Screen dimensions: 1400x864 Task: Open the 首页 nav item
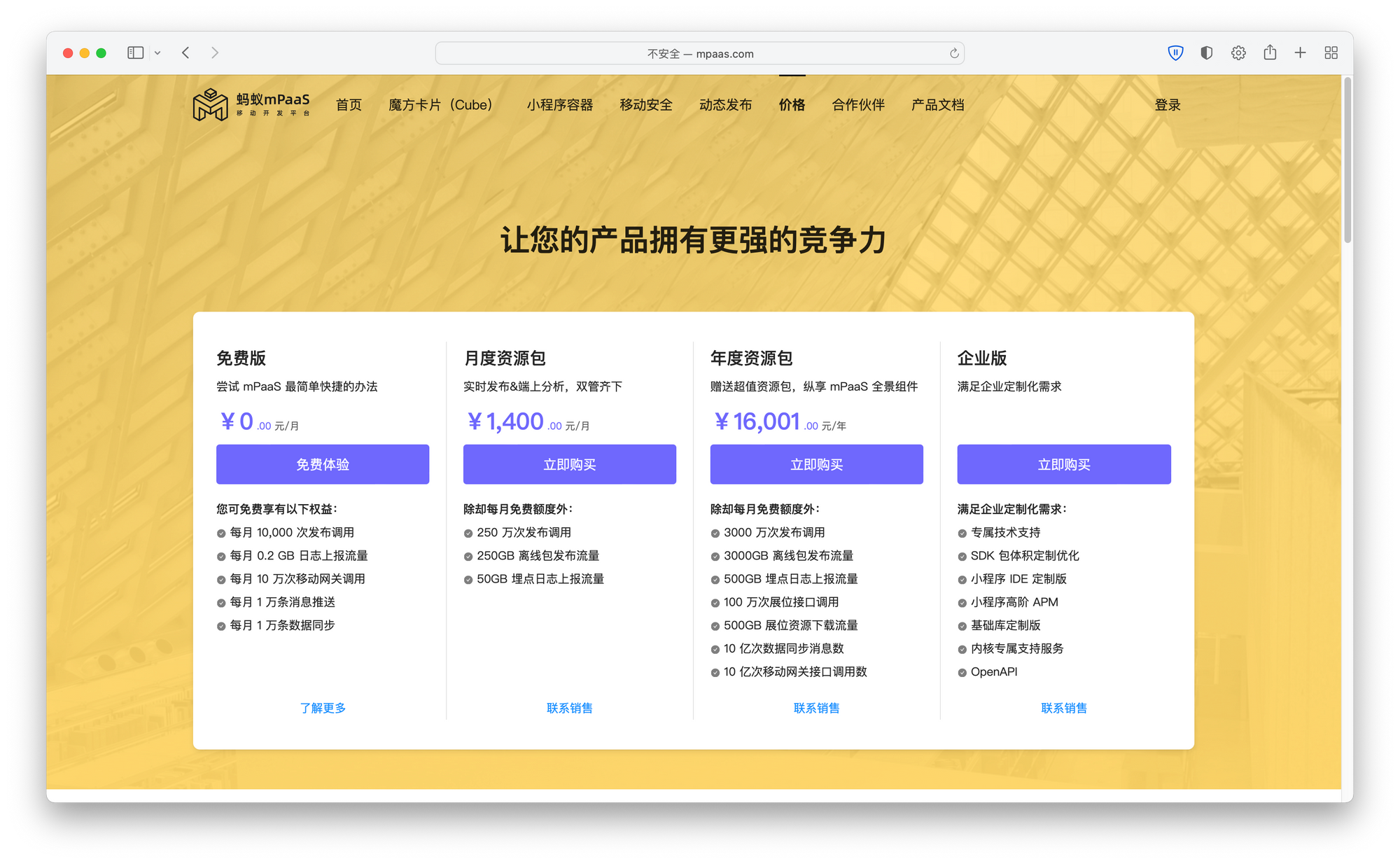pyautogui.click(x=349, y=105)
